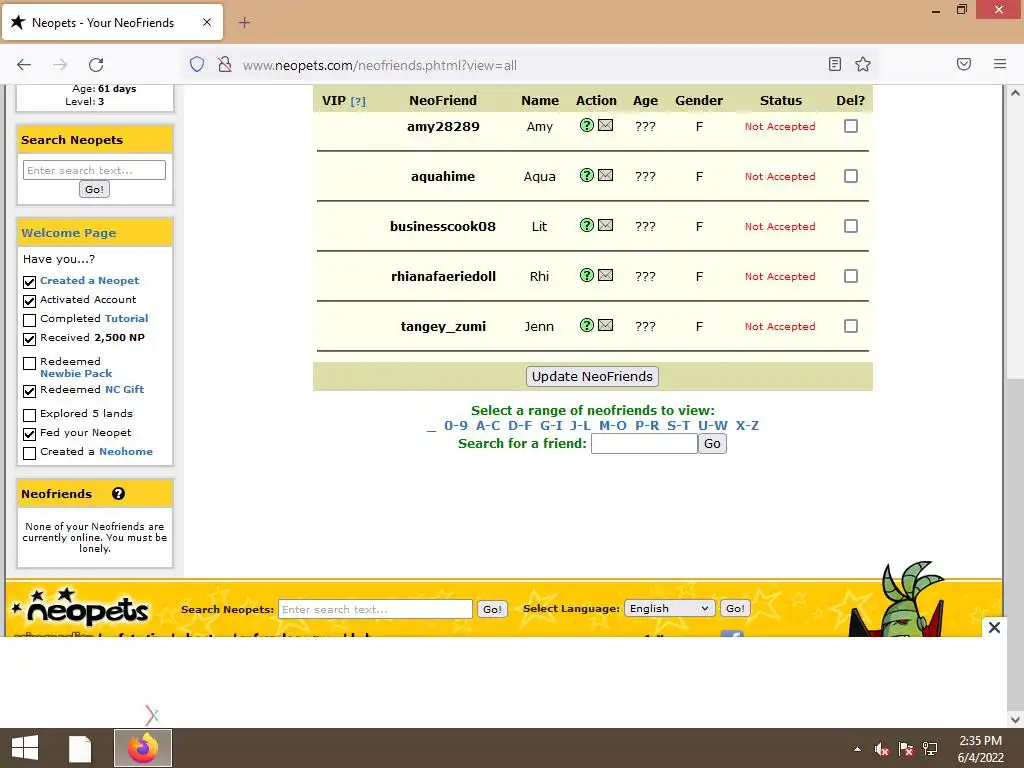View neofriends range 0-9
1024x768 pixels.
point(456,426)
